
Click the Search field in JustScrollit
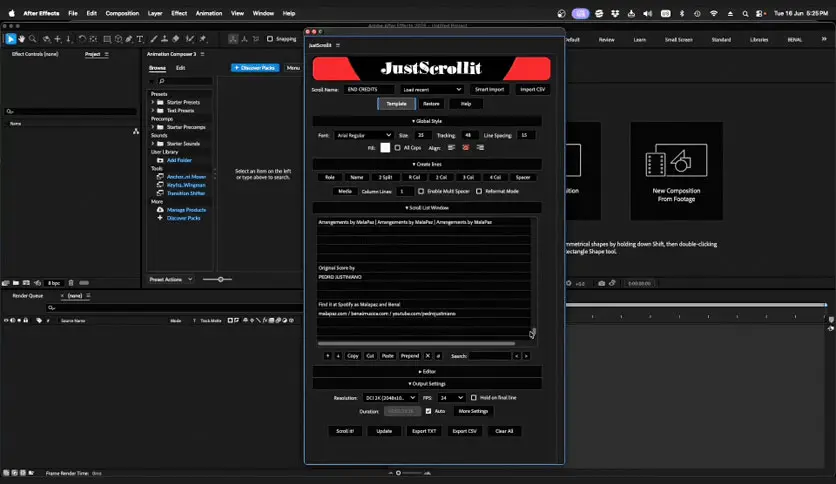click(489, 356)
